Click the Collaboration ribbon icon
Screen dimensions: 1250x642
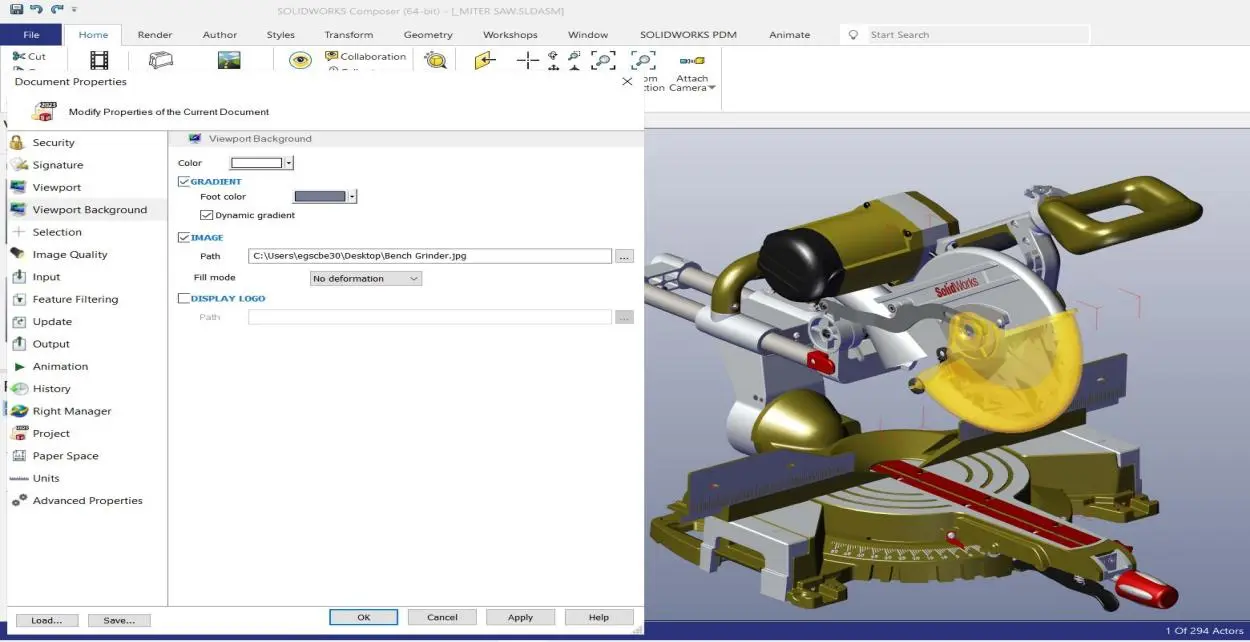point(332,57)
